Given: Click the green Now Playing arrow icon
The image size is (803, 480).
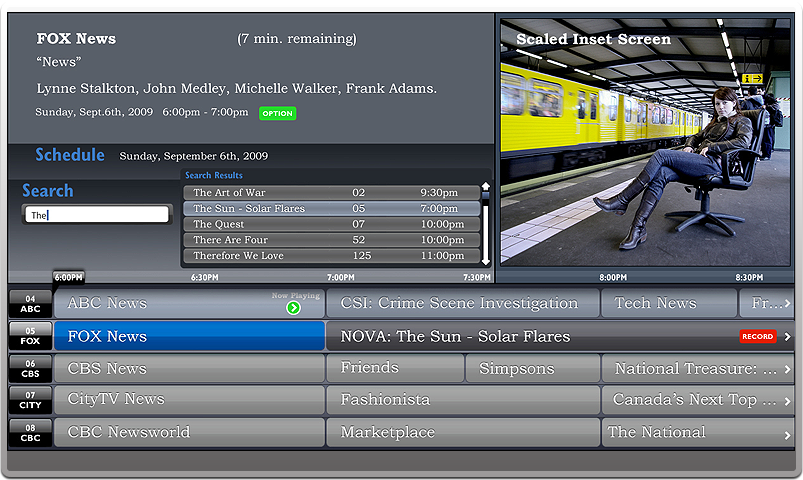Looking at the screenshot, I should tap(293, 308).
